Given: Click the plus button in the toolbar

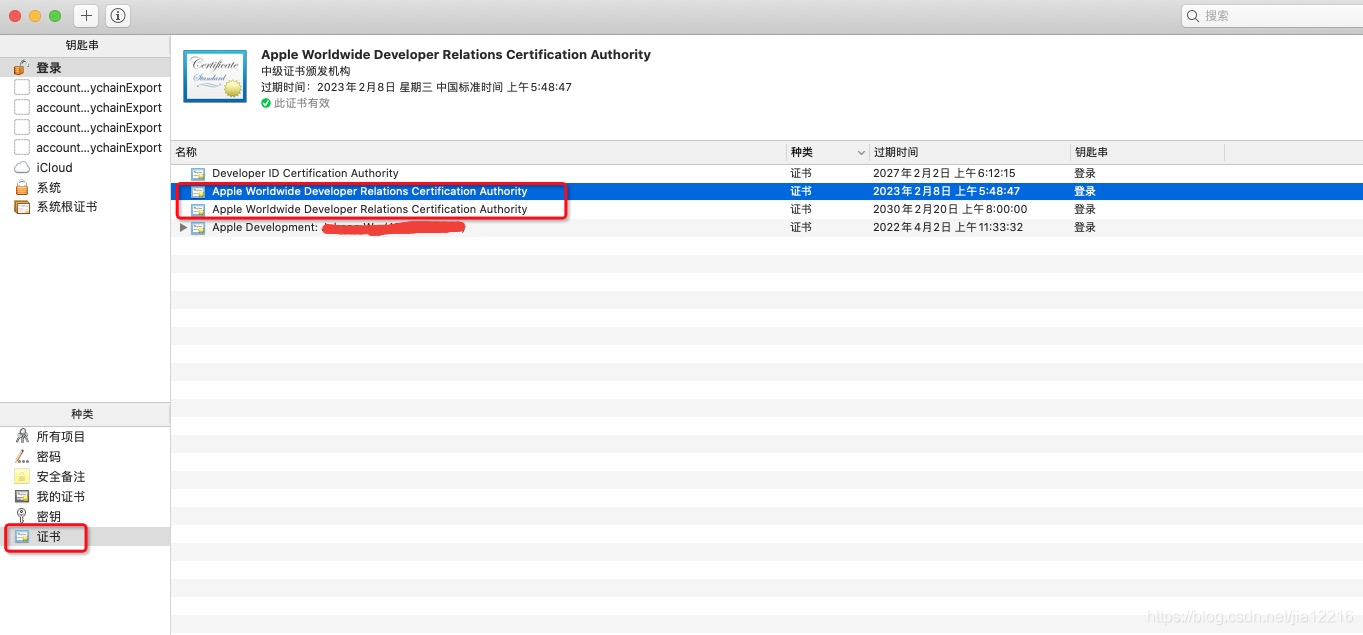Looking at the screenshot, I should click(86, 16).
